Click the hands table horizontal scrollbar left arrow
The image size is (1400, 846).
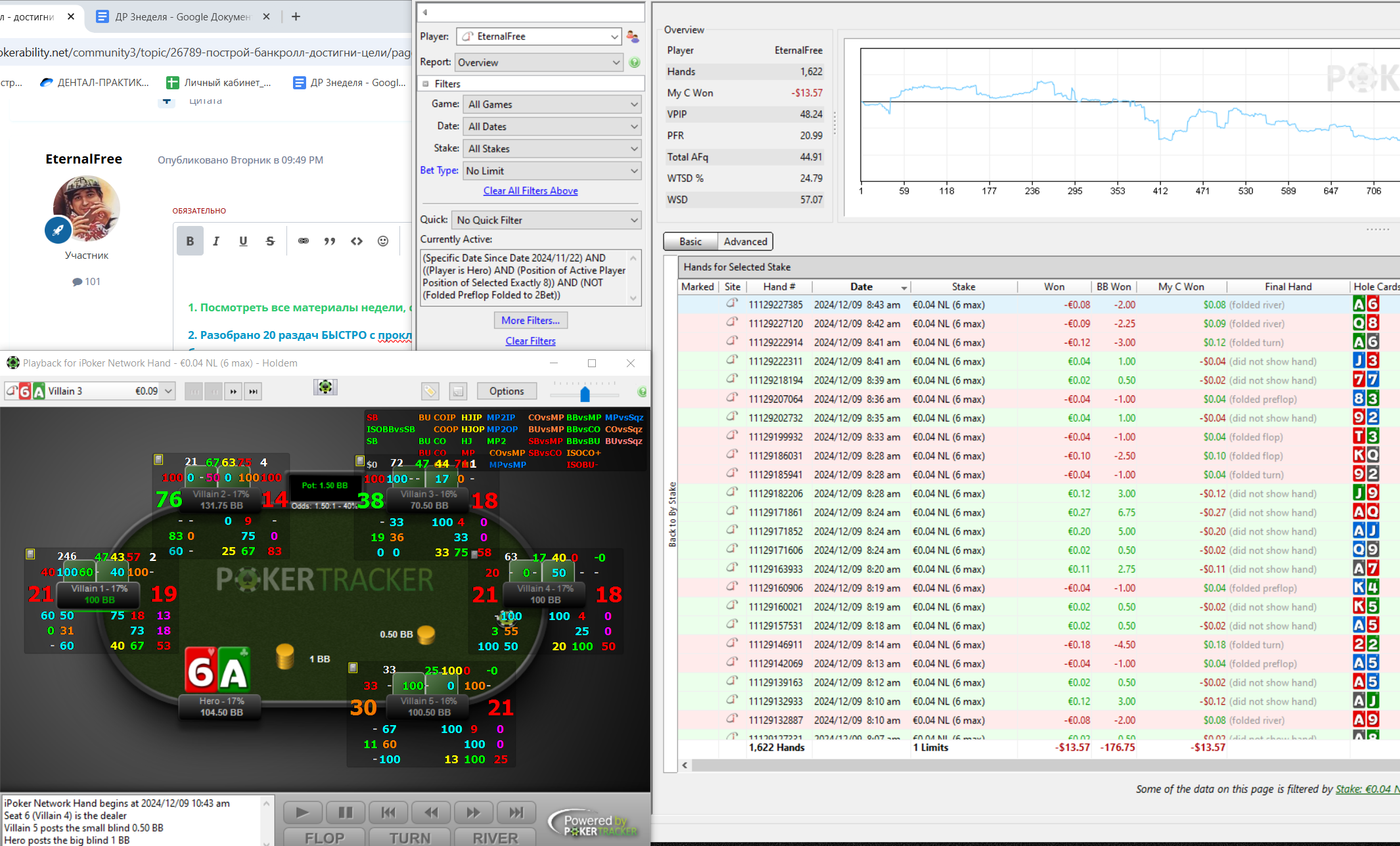[x=685, y=765]
